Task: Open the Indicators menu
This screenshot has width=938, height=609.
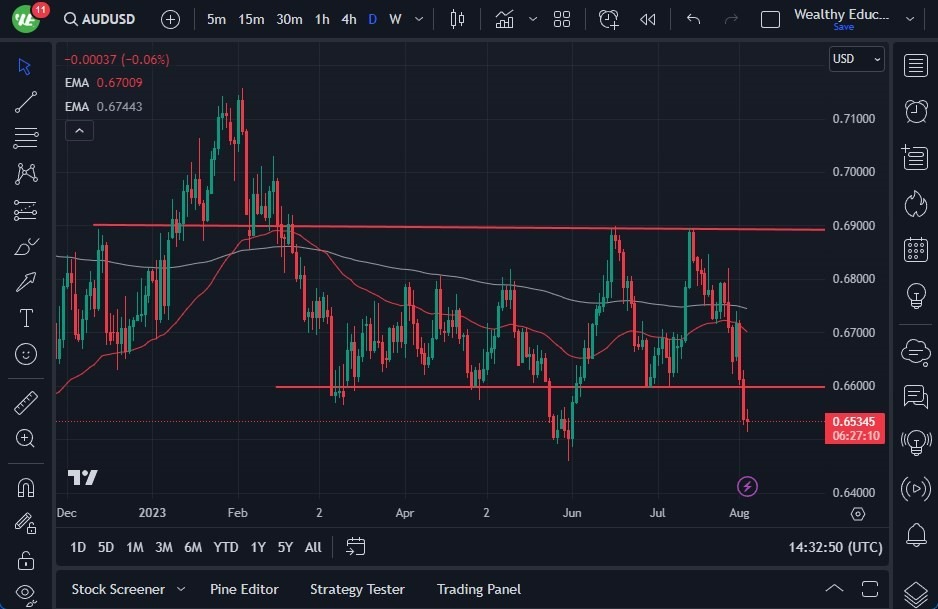Action: point(504,18)
